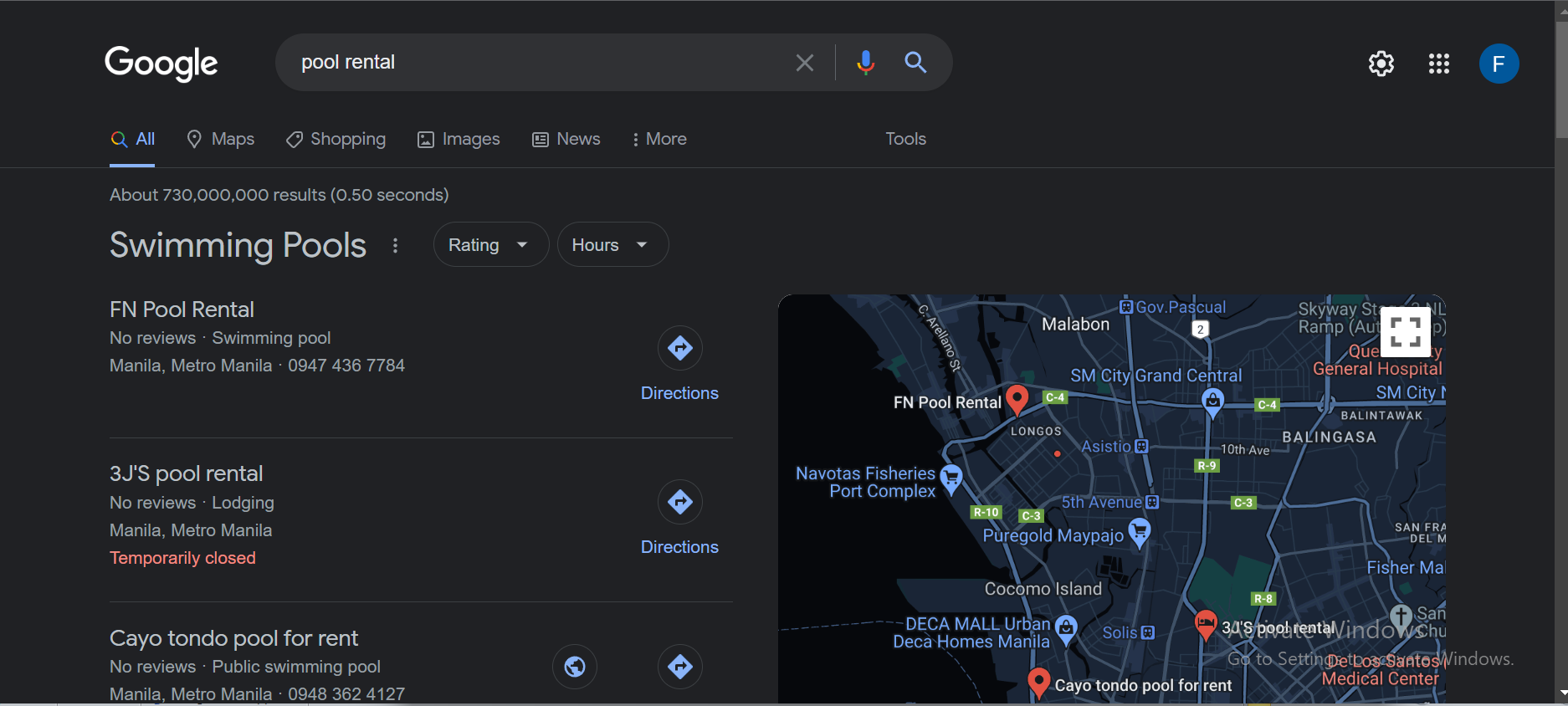The width and height of the screenshot is (1568, 706).
Task: Open the website globe icon for Cayo tondo
Action: (x=575, y=667)
